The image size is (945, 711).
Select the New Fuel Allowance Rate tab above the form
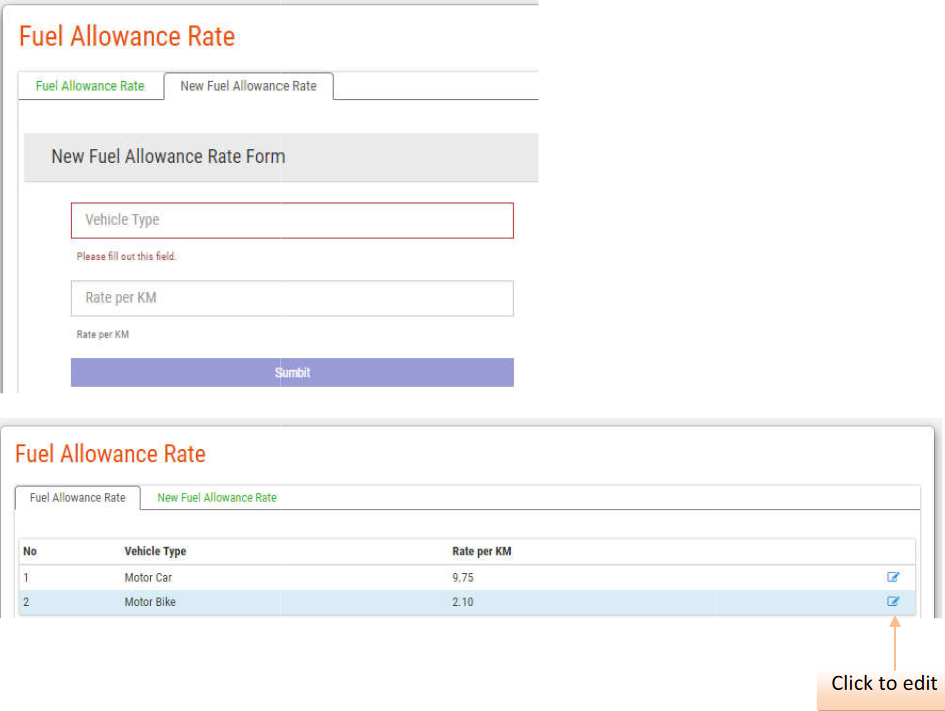(248, 86)
